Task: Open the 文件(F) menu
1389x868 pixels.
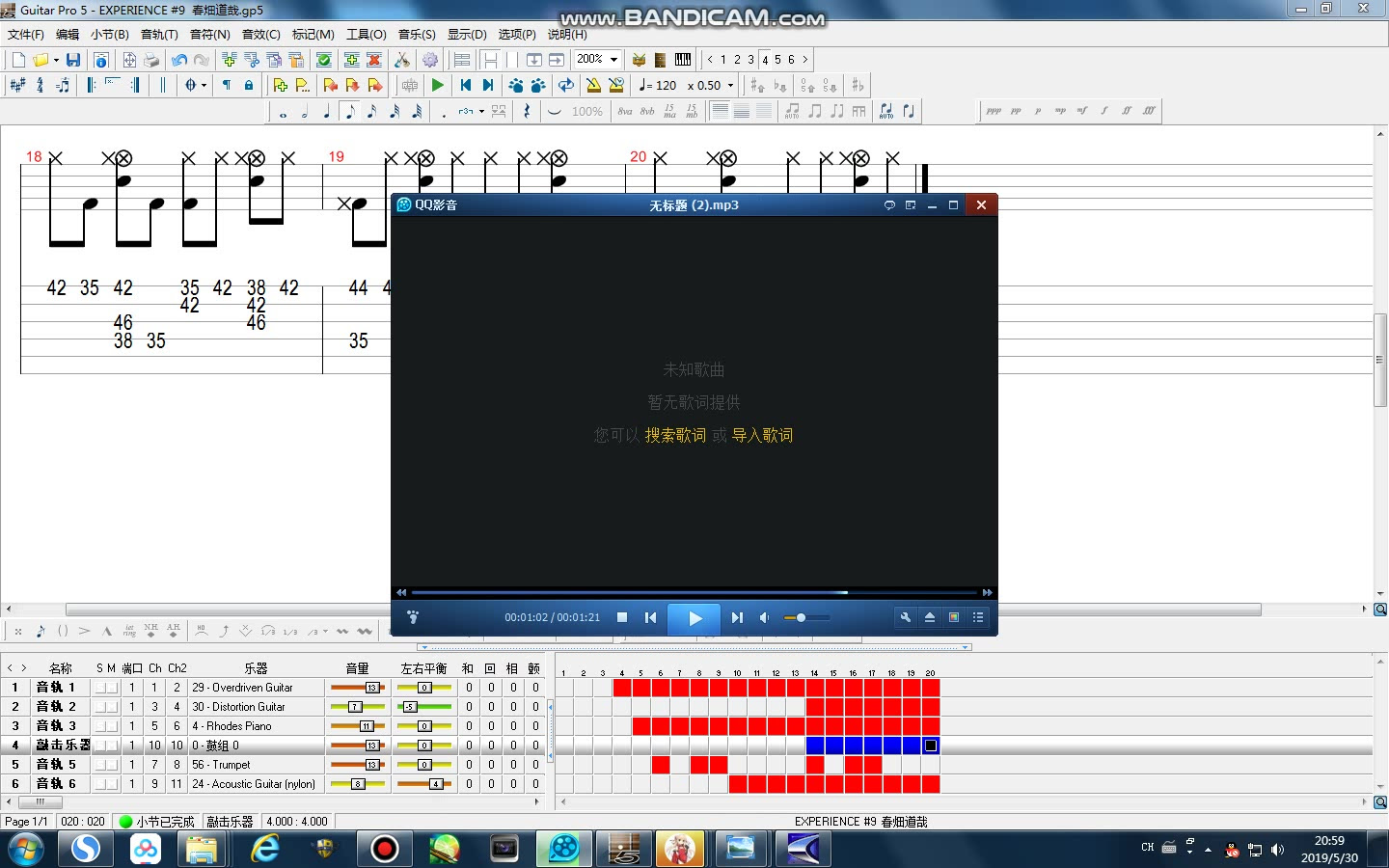Action: click(26, 34)
